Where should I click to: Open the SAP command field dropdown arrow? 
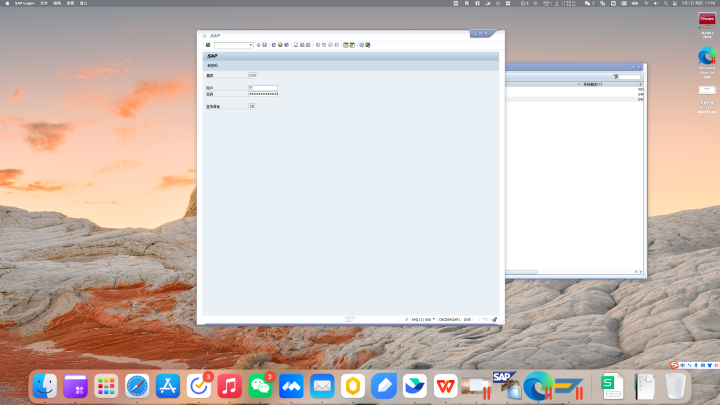(x=251, y=45)
